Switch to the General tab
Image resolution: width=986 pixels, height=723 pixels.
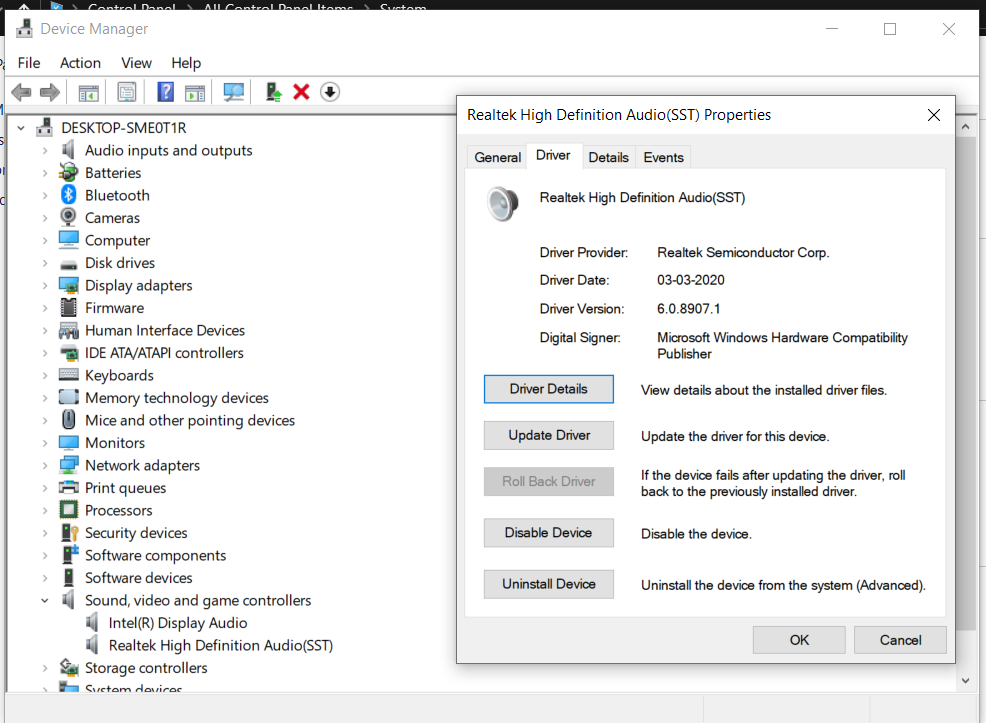click(497, 157)
